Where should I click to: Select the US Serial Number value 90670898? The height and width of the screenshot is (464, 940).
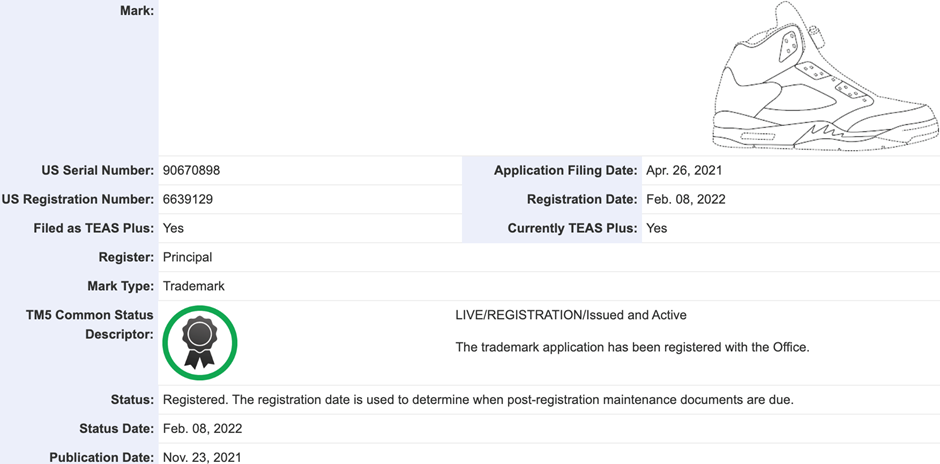point(191,170)
